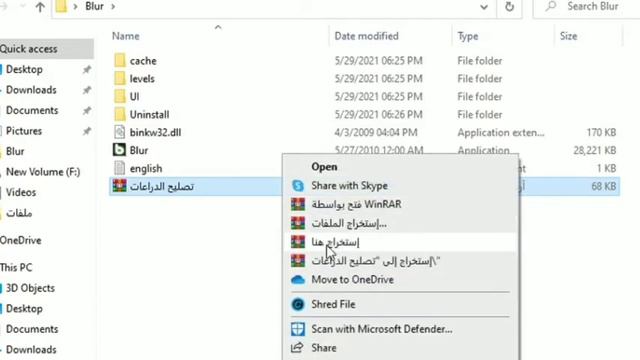Viewport: 640px width, 360px height.
Task: Click WinRAR icon beside فتح بواسطة WinRAR
Action: coord(298,204)
